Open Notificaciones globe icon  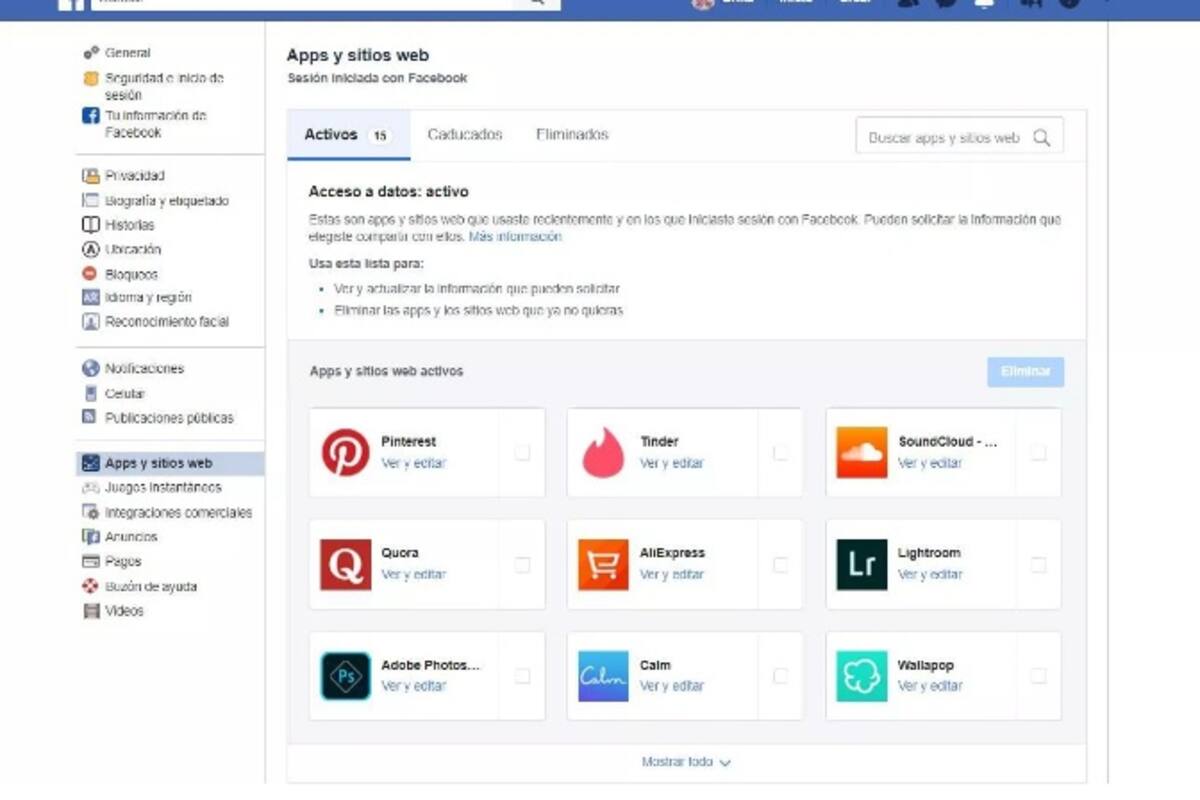tap(91, 369)
